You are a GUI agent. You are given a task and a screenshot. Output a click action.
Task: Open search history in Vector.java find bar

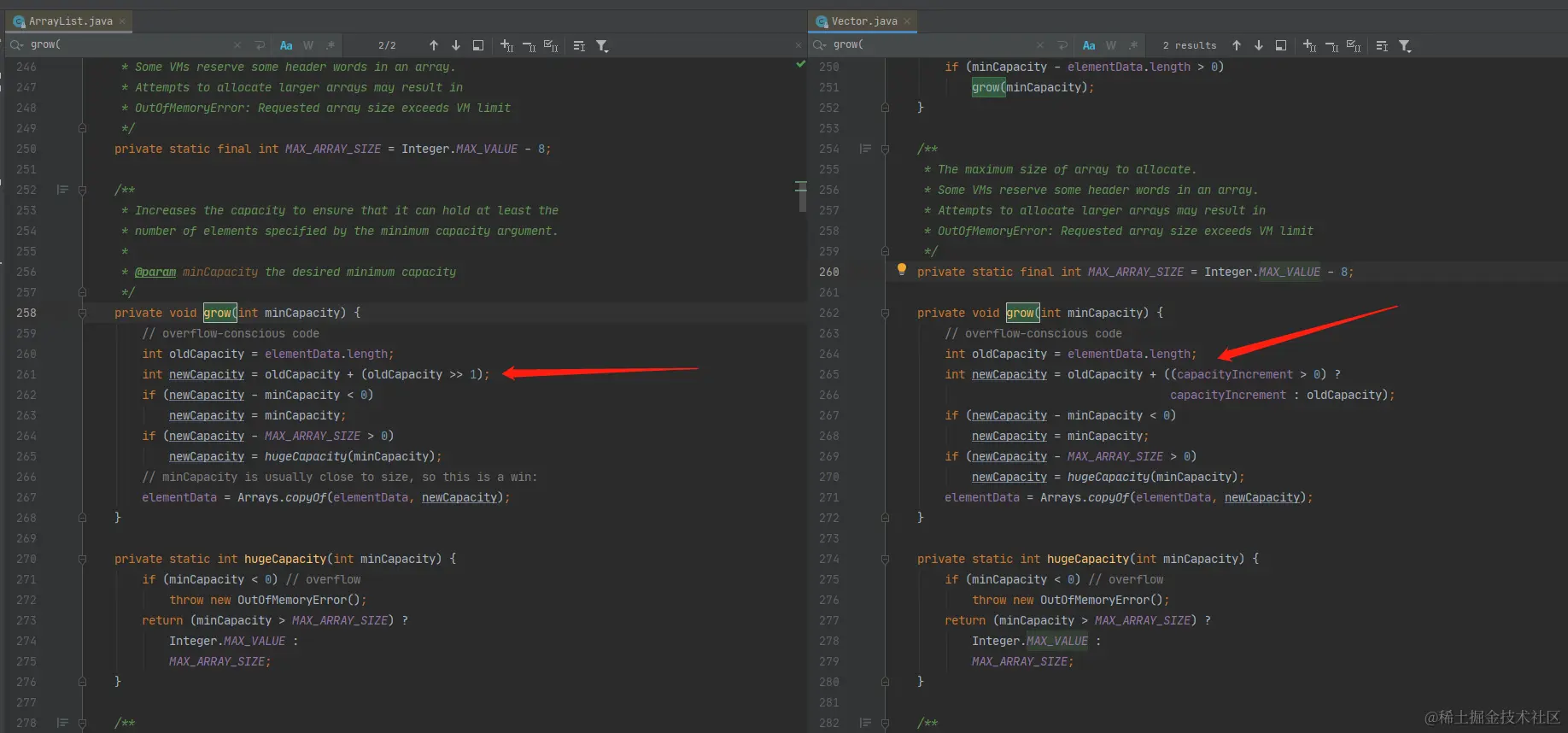(820, 45)
